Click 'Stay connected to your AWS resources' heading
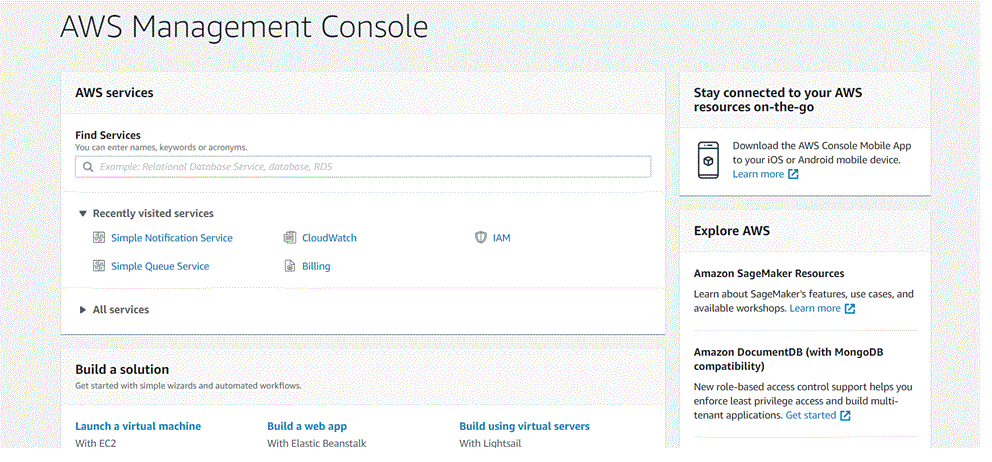 coord(778,100)
